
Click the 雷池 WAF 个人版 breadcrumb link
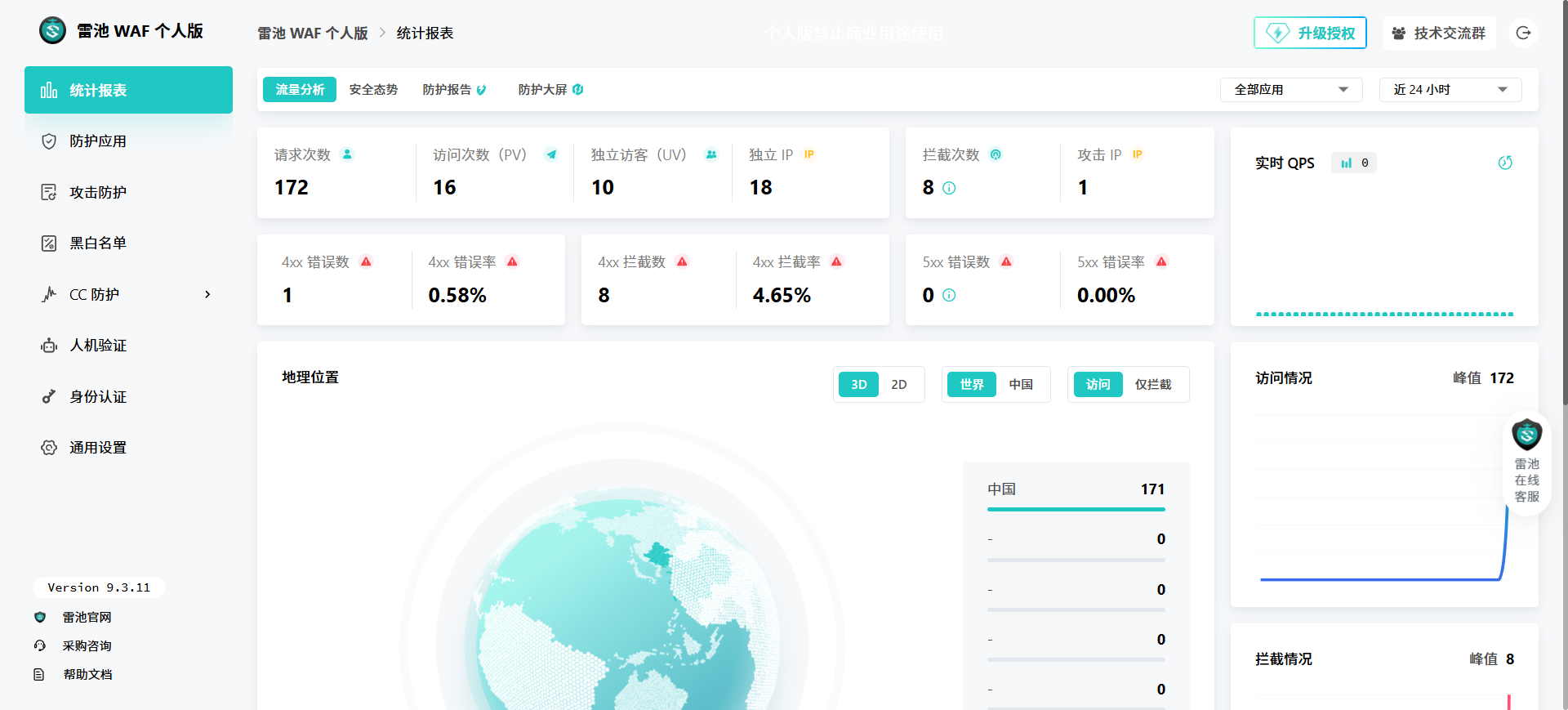coord(313,33)
